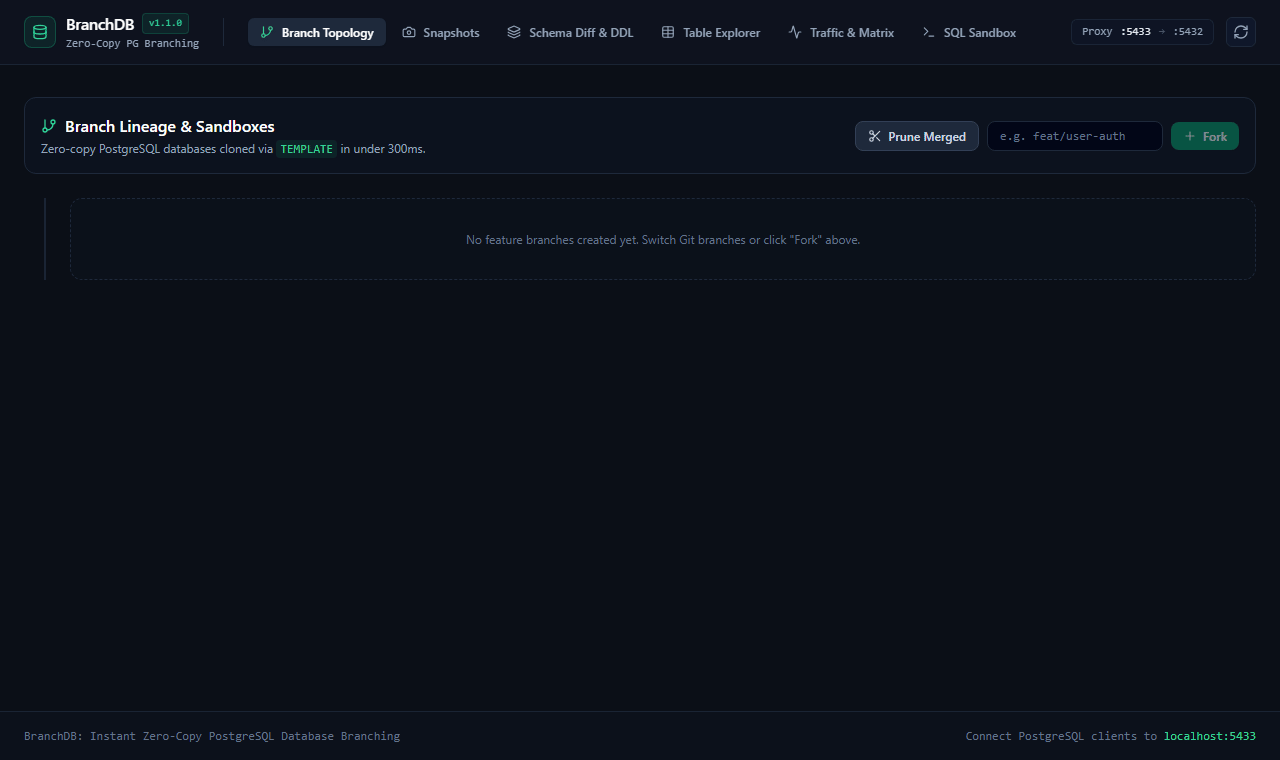
Task: Go to the Table Explorer tab
Action: coord(711,32)
